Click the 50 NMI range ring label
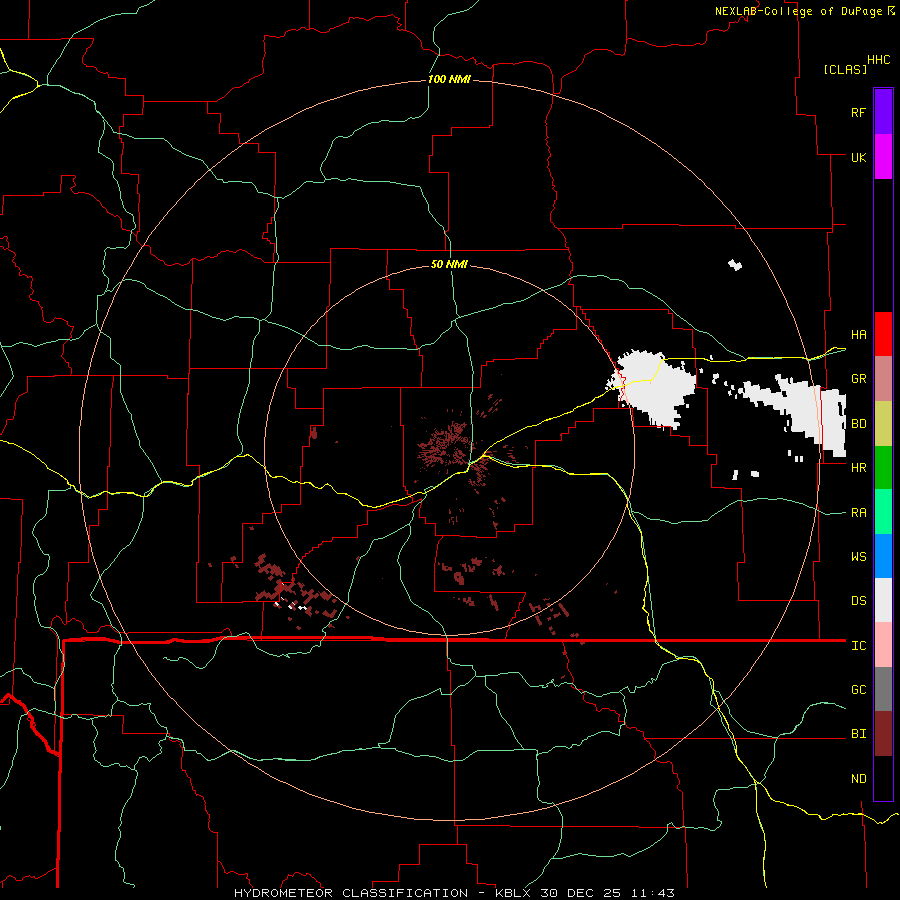900x900 pixels. point(449,264)
